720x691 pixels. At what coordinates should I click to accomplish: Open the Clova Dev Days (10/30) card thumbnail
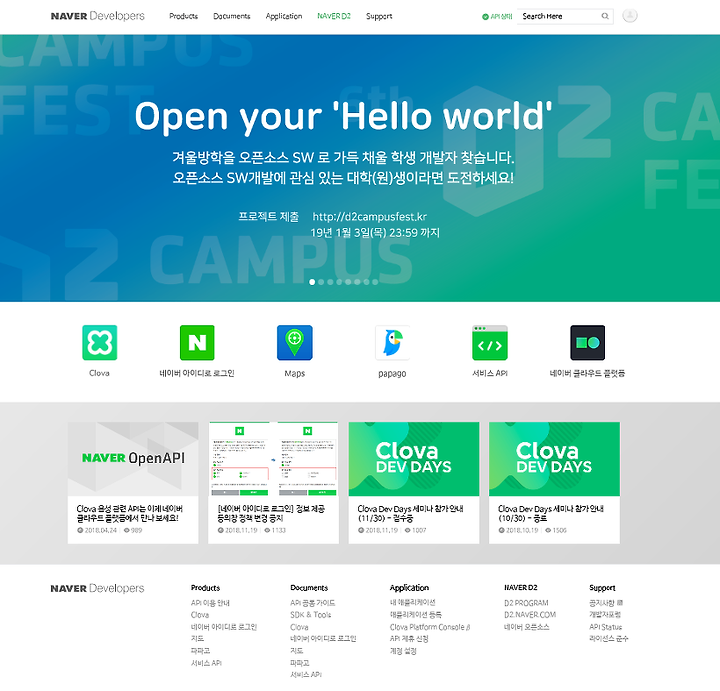554,459
